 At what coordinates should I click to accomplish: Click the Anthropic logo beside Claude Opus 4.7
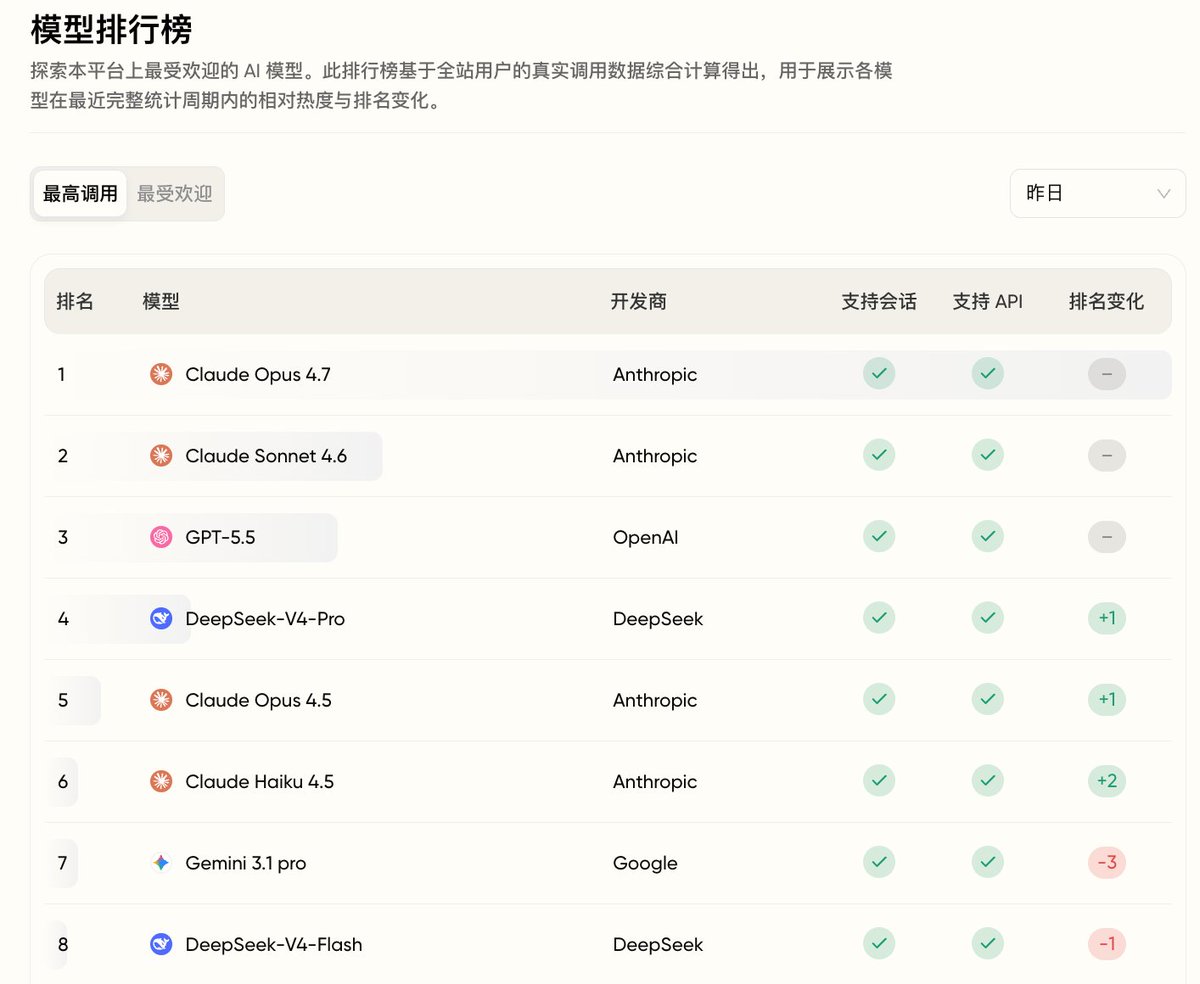(161, 374)
